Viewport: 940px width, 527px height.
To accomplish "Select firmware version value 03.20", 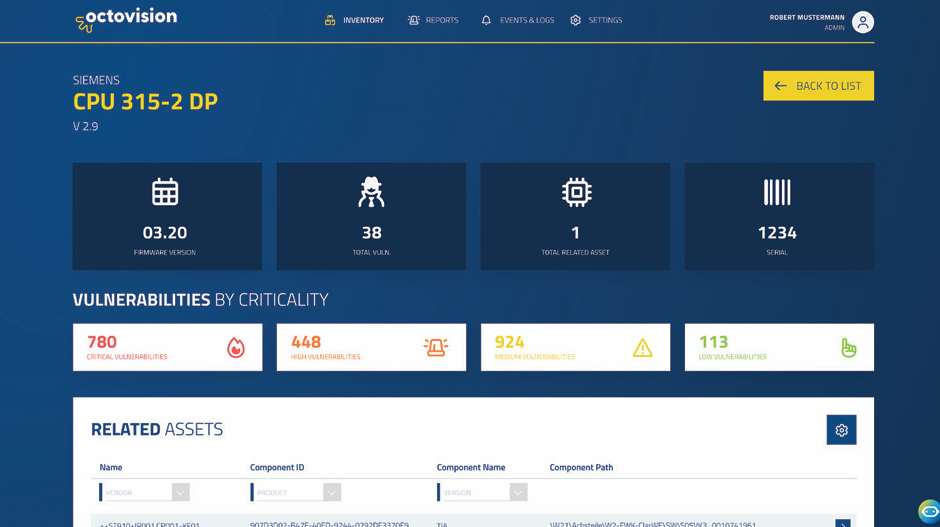I will (x=165, y=233).
